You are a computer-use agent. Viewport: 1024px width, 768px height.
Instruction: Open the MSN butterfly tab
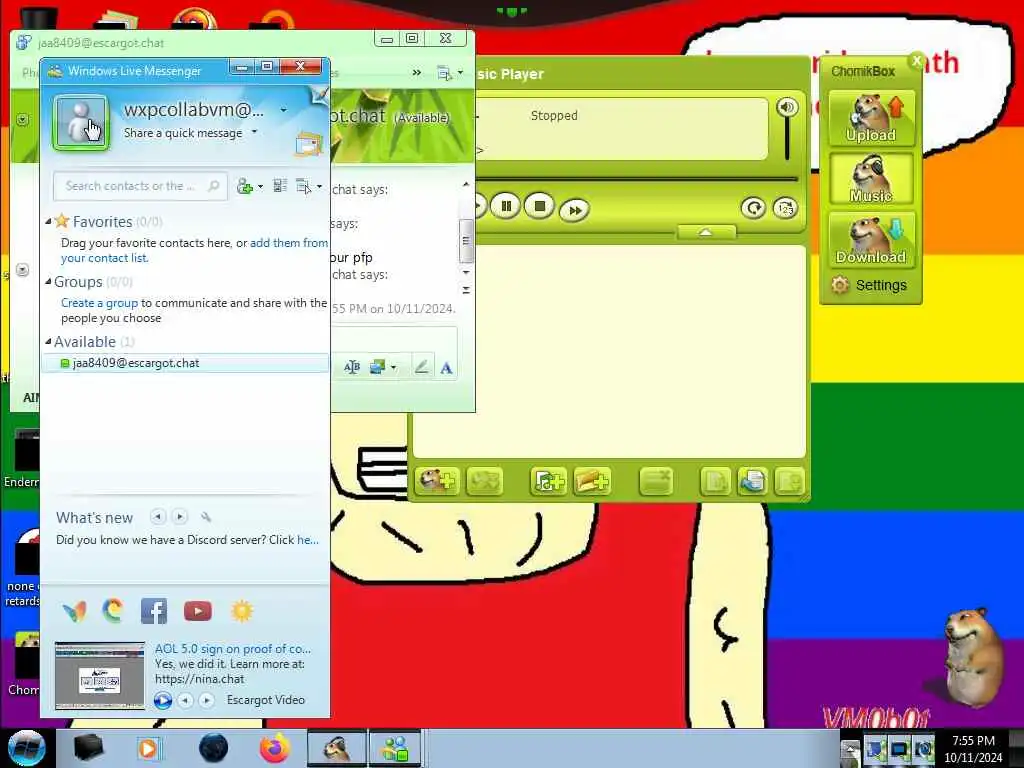click(74, 612)
